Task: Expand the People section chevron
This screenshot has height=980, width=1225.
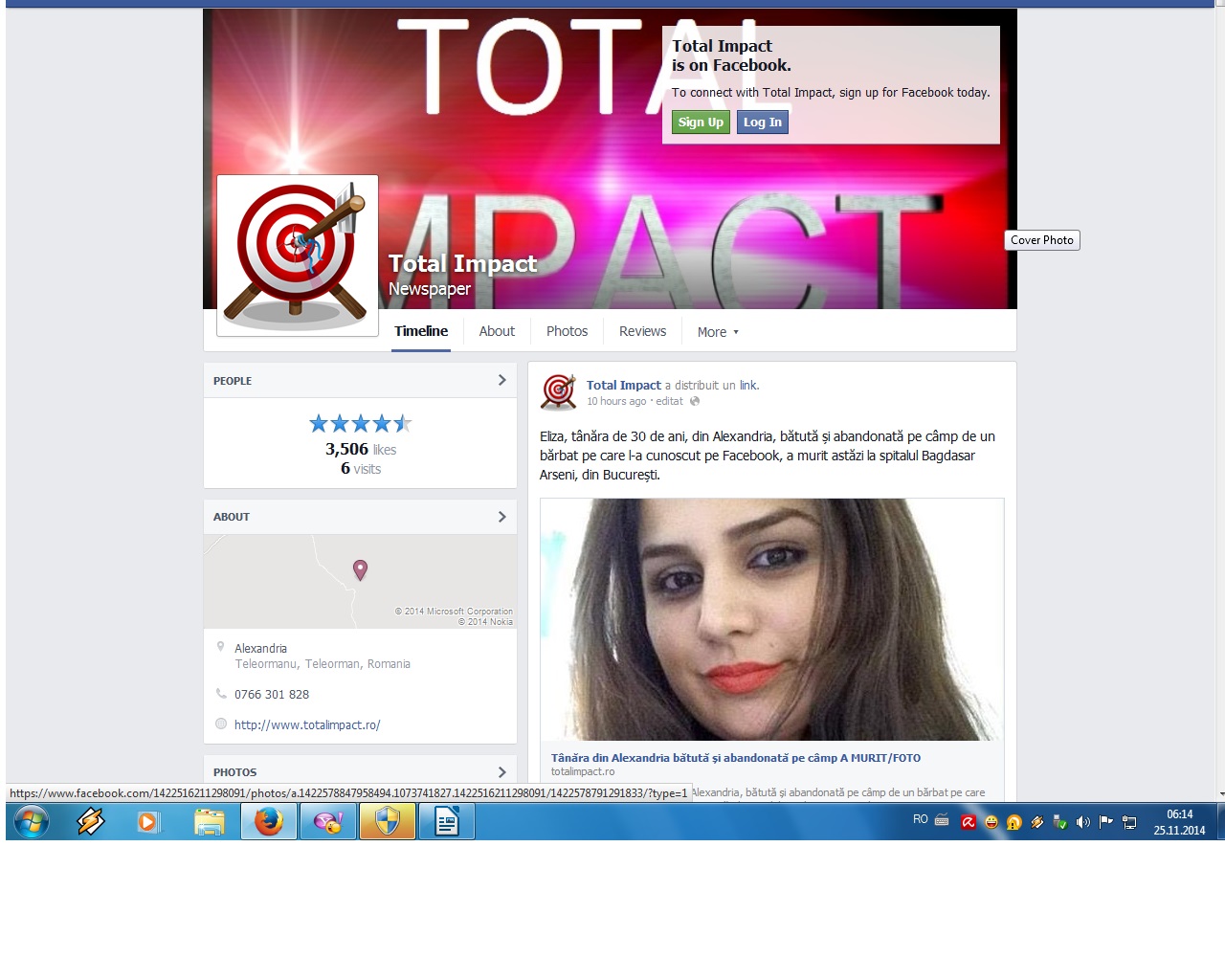Action: (x=501, y=380)
